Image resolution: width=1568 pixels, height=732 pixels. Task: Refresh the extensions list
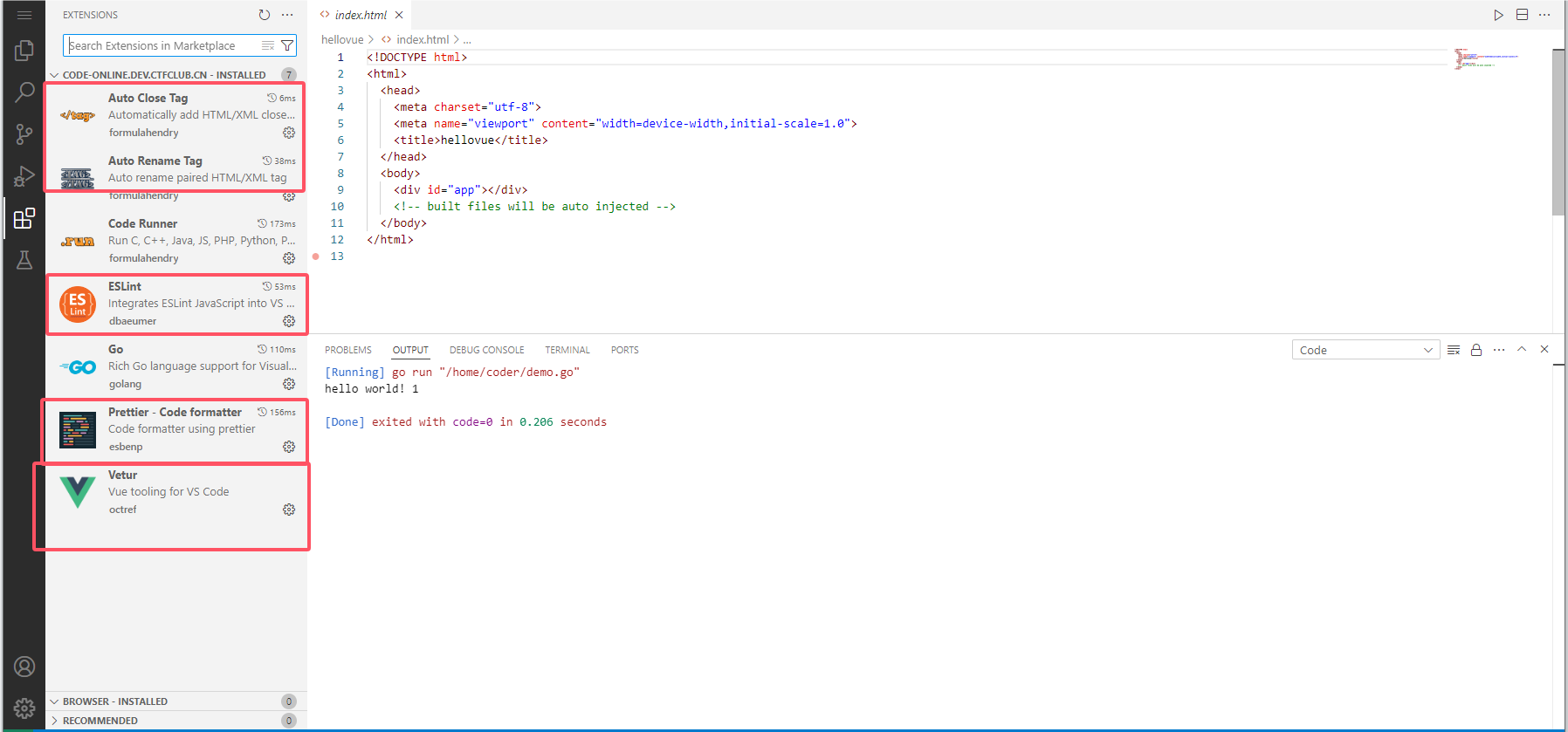265,15
